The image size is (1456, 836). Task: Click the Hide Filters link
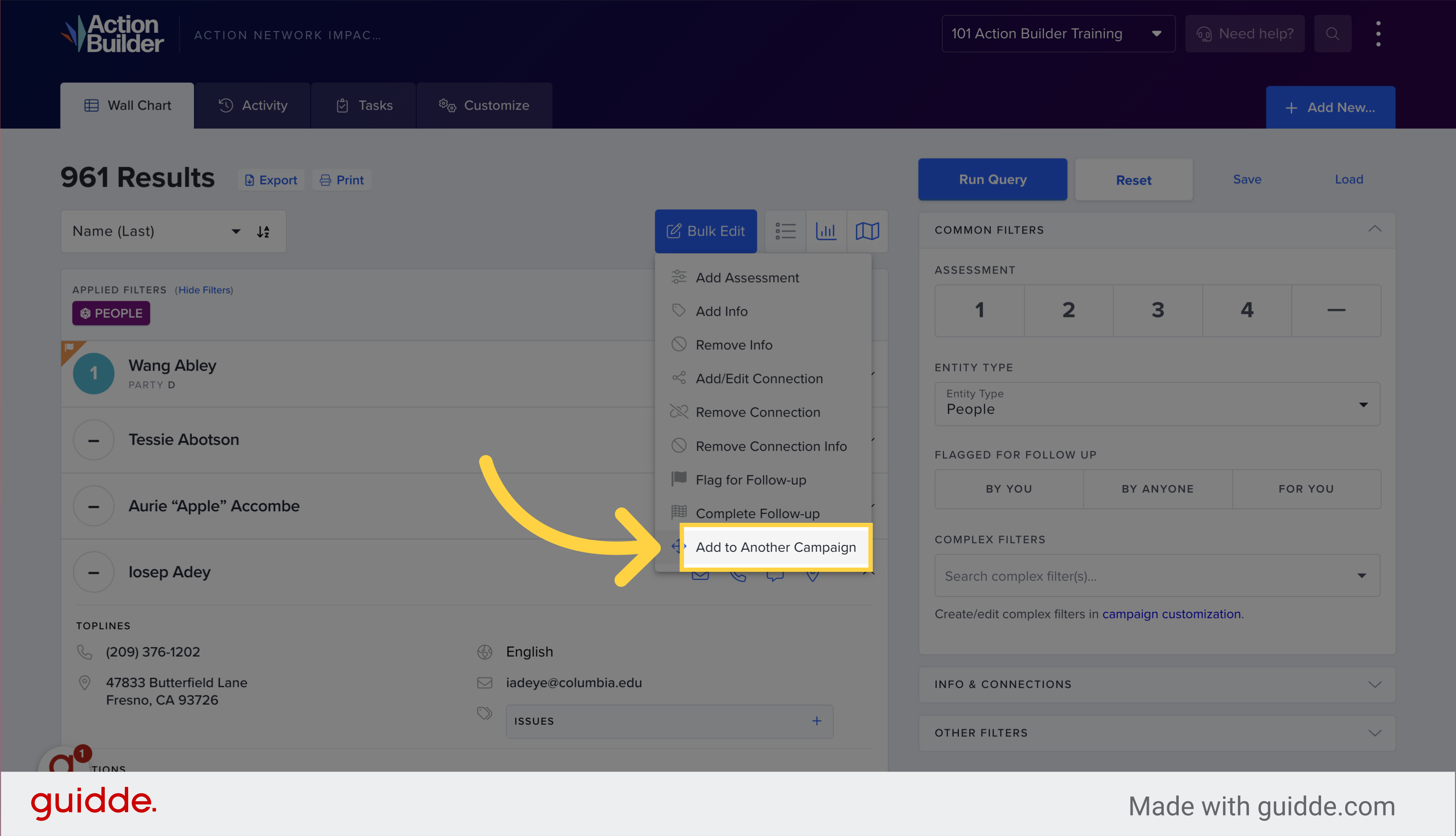point(204,290)
